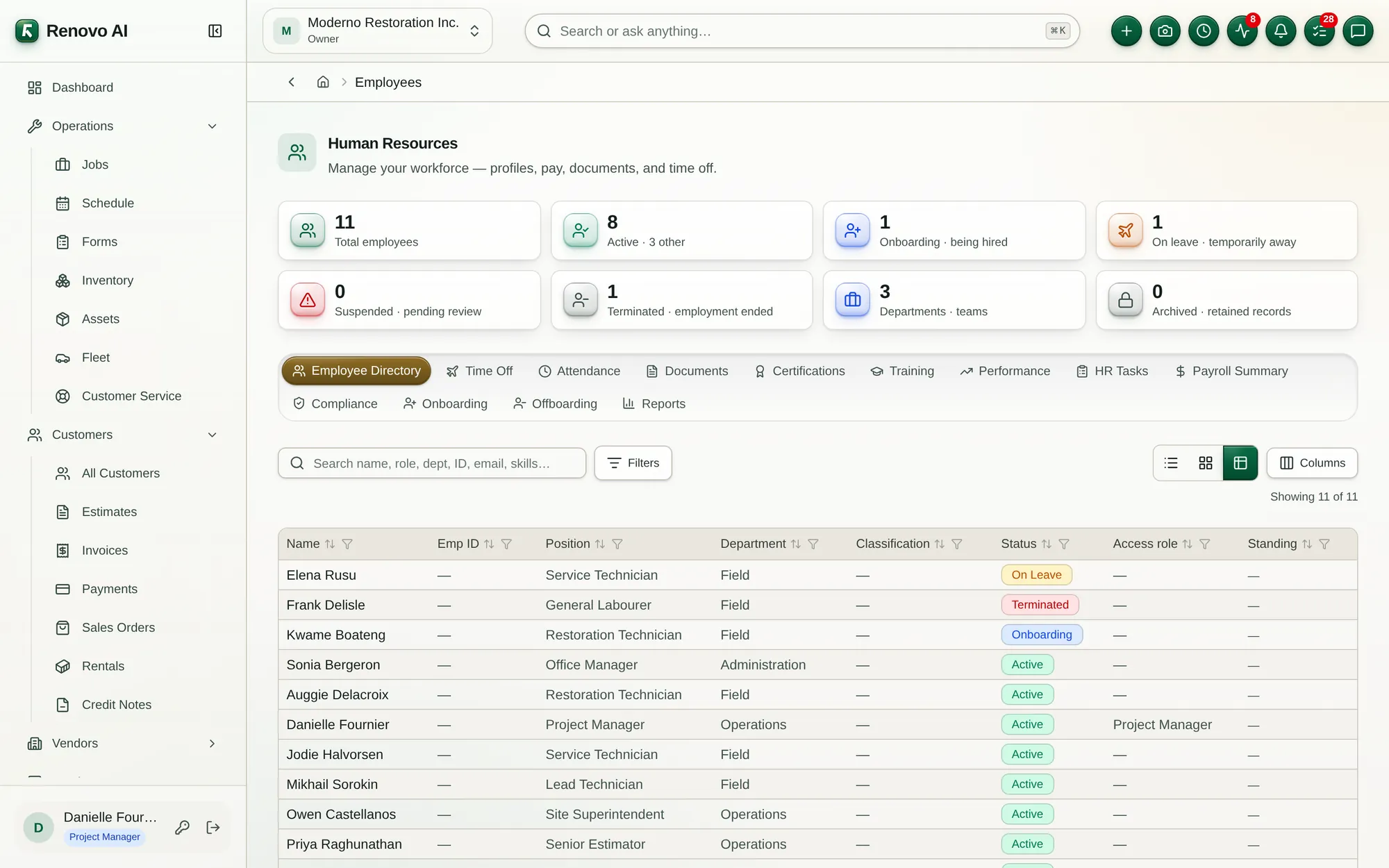Switch to list view layout
Viewport: 1389px width, 868px height.
(x=1171, y=463)
